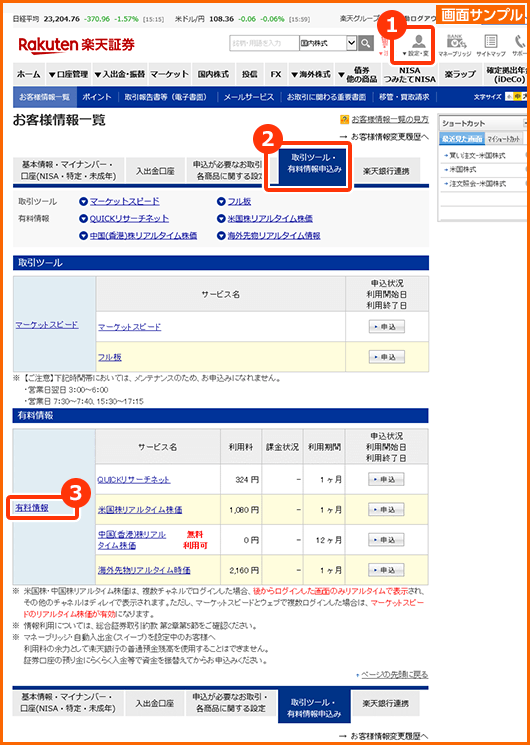Open マーケットスピード service name link in table
This screenshot has height=745, width=530.
[129, 327]
